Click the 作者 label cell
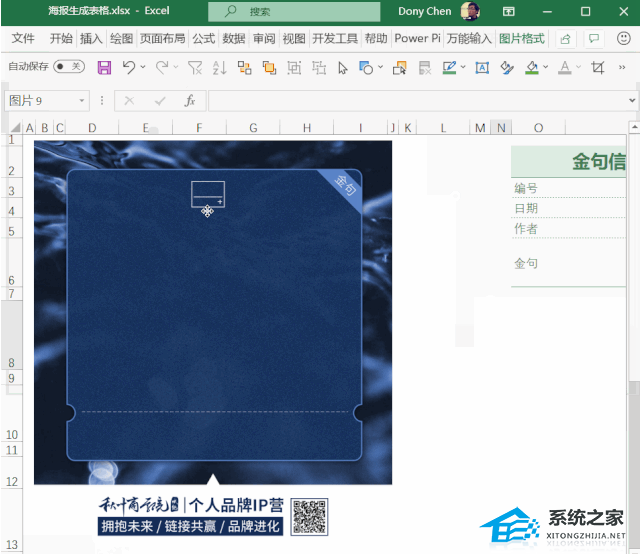641x554 pixels. point(526,229)
